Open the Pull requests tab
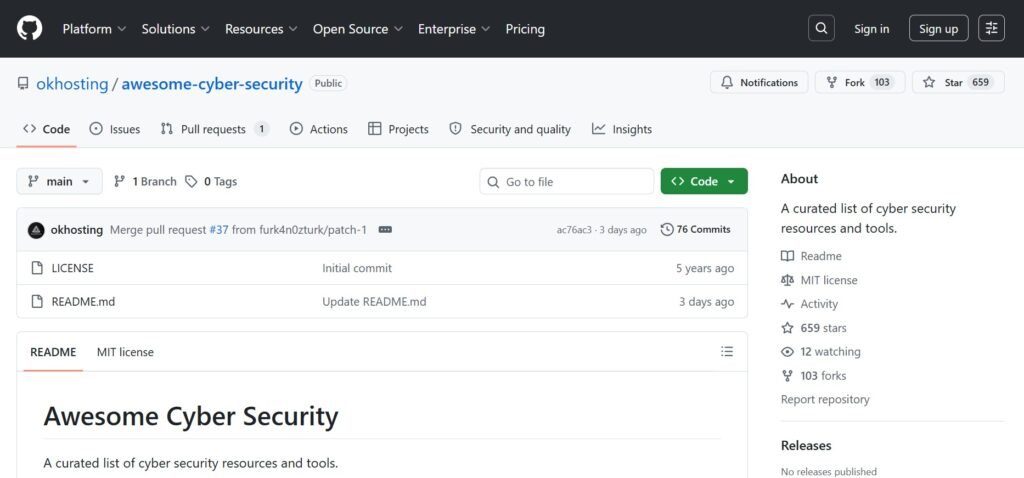The height and width of the screenshot is (478, 1024). coord(215,129)
